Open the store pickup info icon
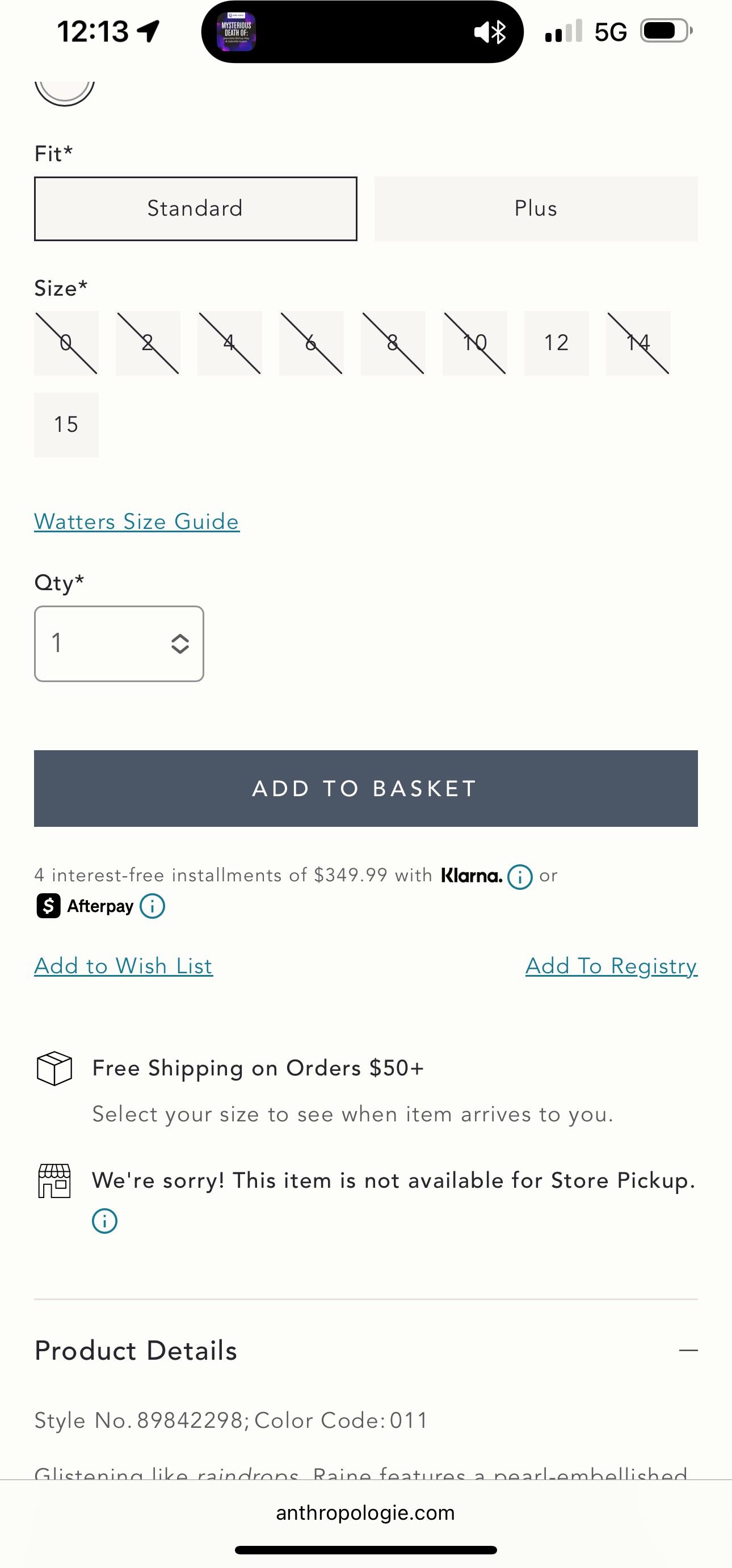 [x=104, y=1221]
